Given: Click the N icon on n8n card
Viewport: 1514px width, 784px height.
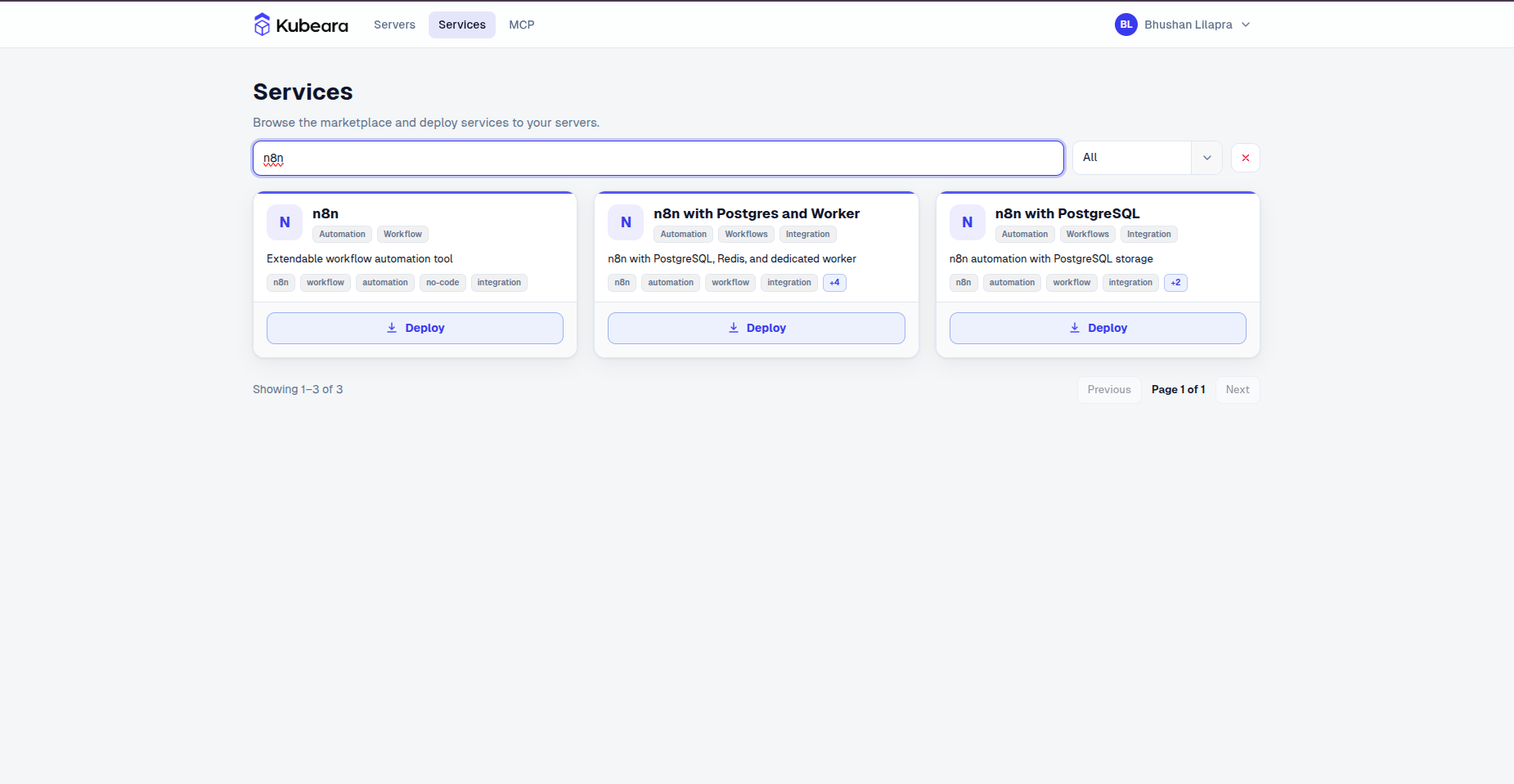Looking at the screenshot, I should 285,222.
